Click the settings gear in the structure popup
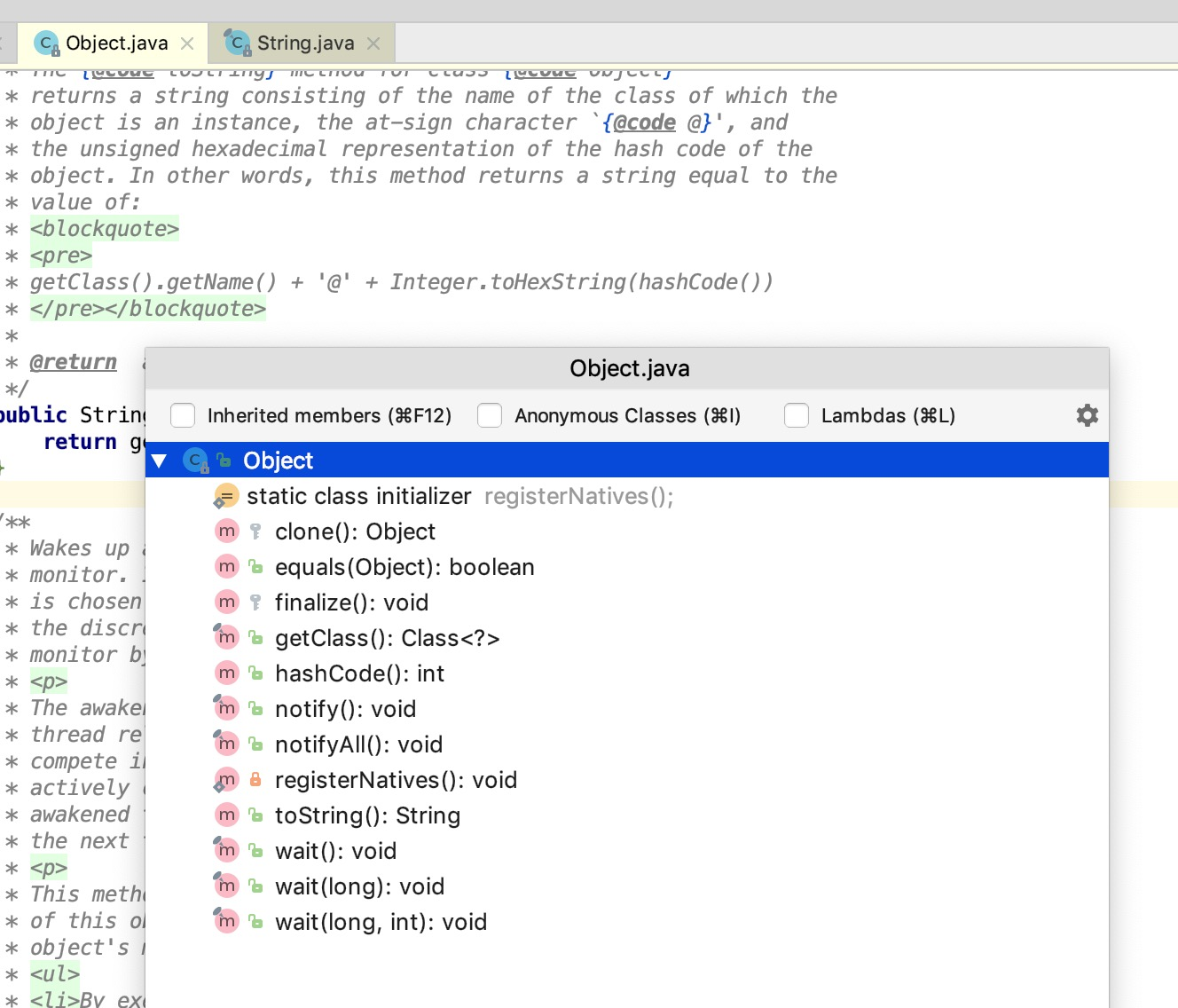Image resolution: width=1178 pixels, height=1008 pixels. click(x=1087, y=414)
